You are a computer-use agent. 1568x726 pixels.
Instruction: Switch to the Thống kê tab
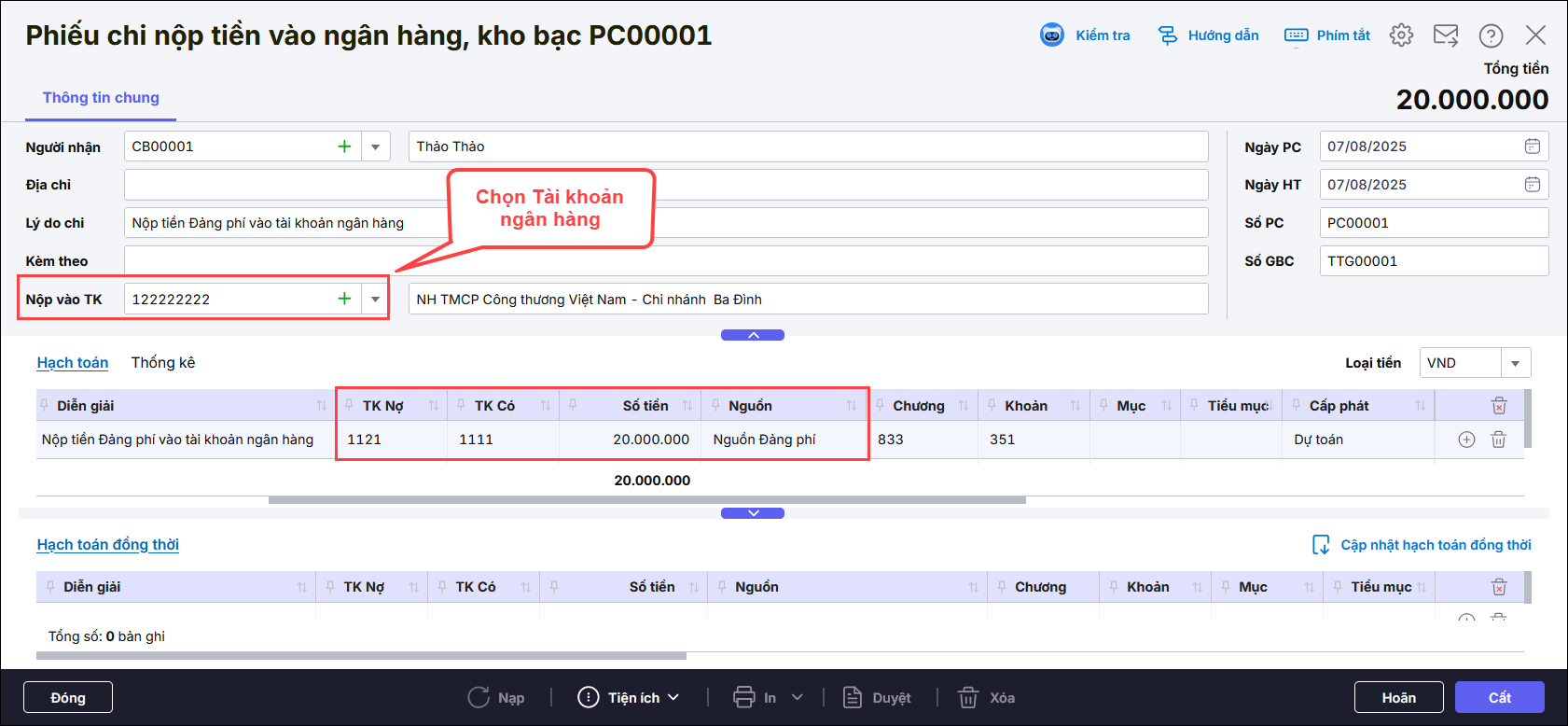163,363
